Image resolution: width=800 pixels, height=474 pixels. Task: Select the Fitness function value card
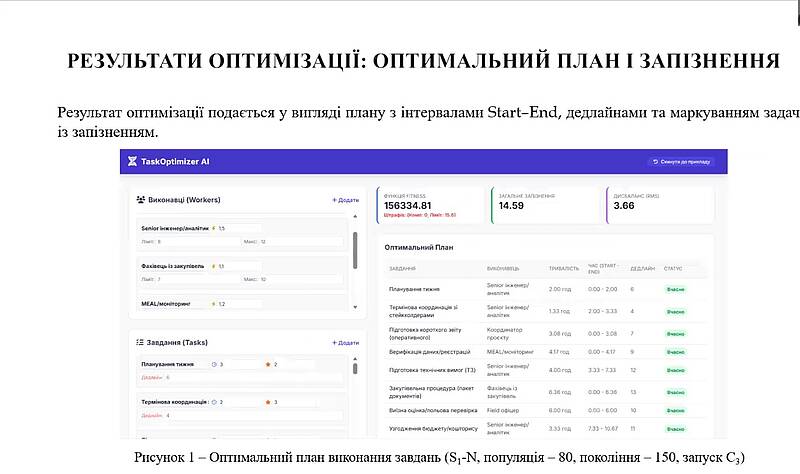[x=431, y=205]
